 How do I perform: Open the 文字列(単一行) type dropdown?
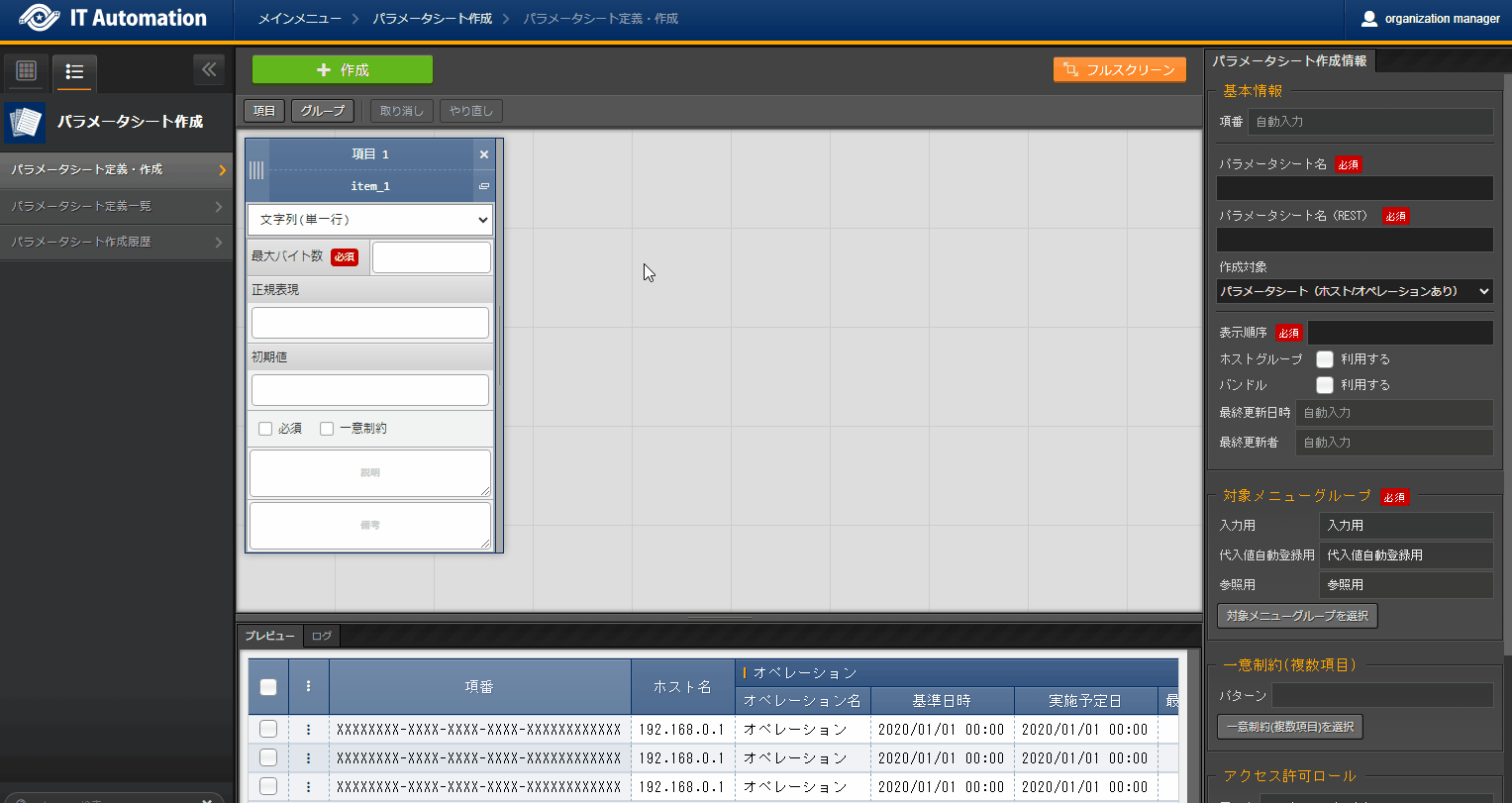pos(369,220)
